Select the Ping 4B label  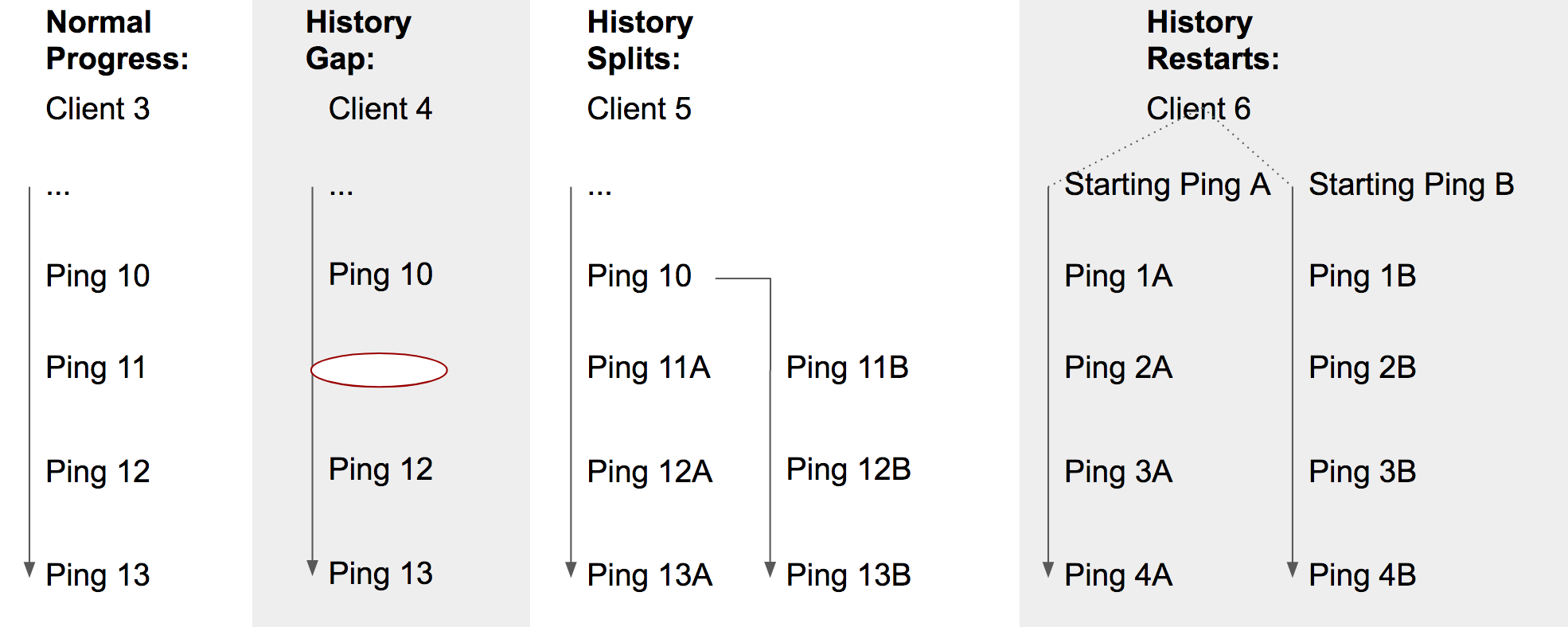(1362, 575)
